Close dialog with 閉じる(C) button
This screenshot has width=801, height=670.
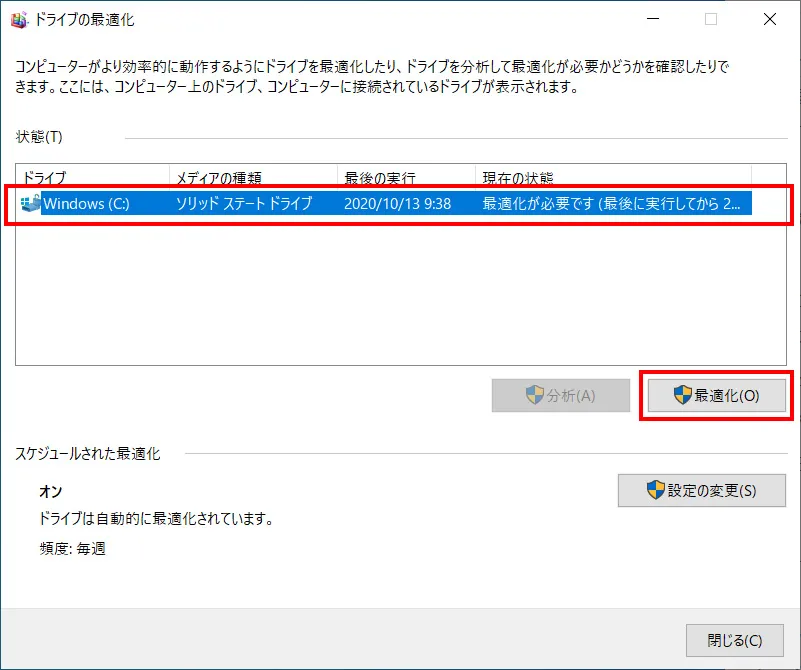[735, 640]
